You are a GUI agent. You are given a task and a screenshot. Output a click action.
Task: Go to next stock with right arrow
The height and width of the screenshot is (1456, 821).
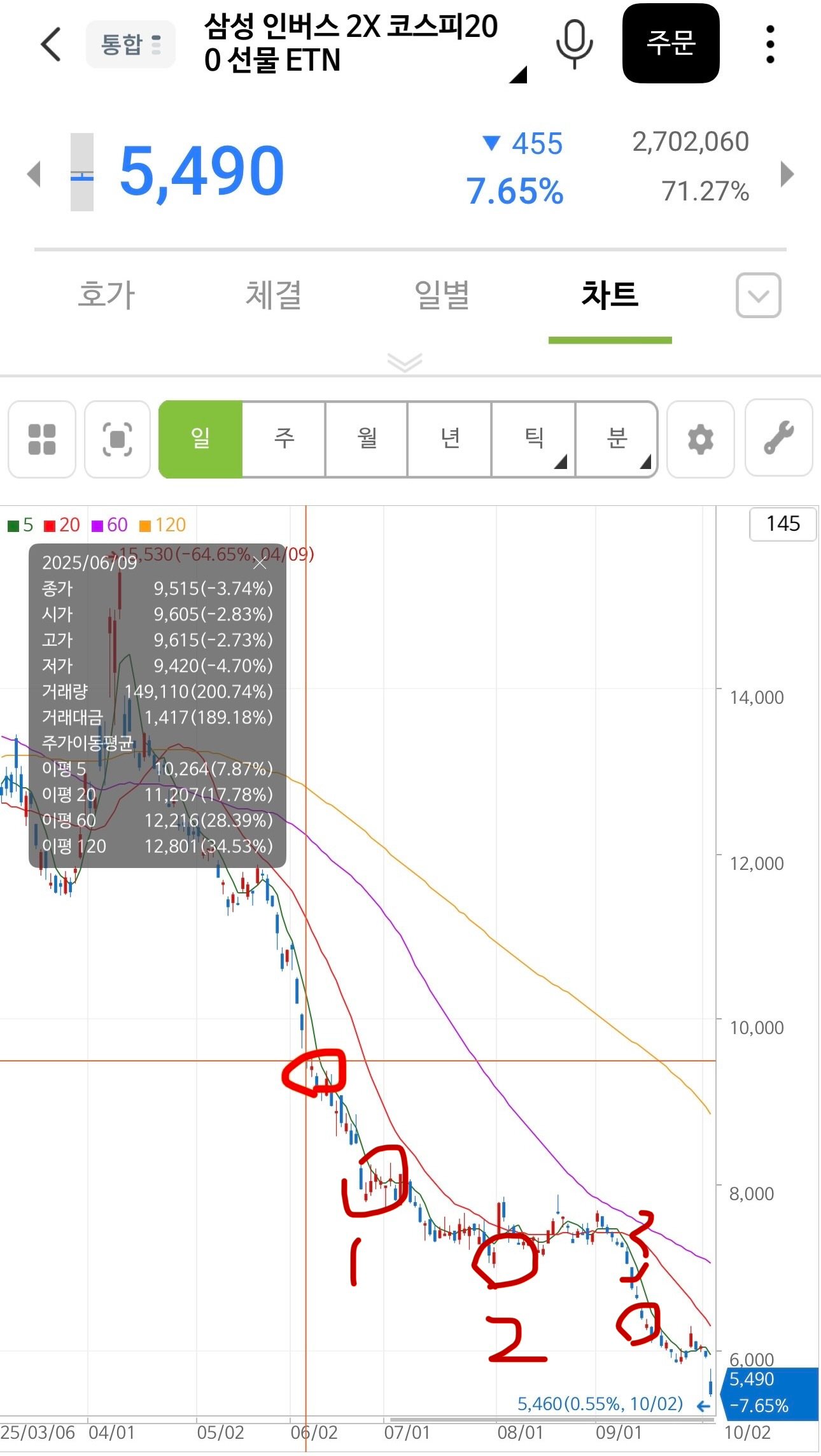[x=787, y=174]
